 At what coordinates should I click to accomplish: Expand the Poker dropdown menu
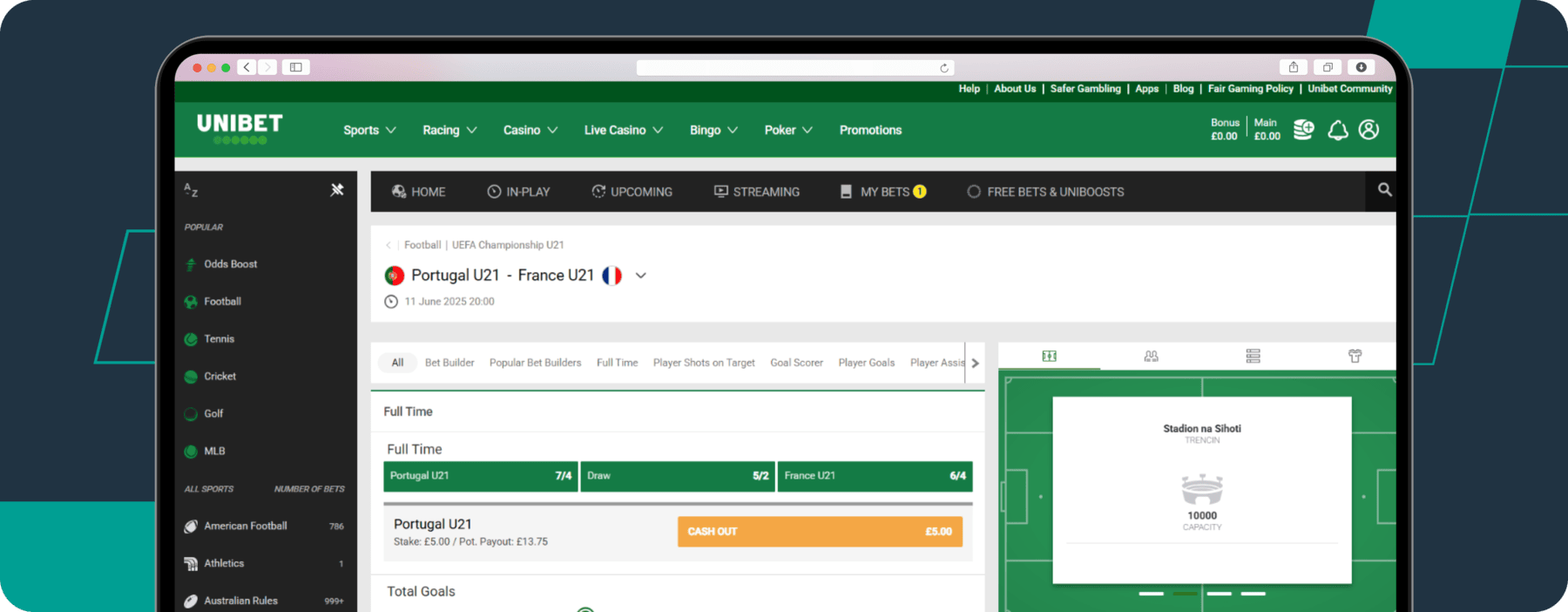788,130
